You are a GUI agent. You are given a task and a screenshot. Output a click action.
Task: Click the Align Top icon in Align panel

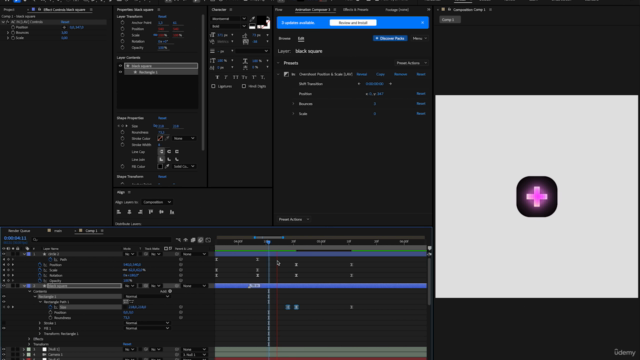[151, 212]
